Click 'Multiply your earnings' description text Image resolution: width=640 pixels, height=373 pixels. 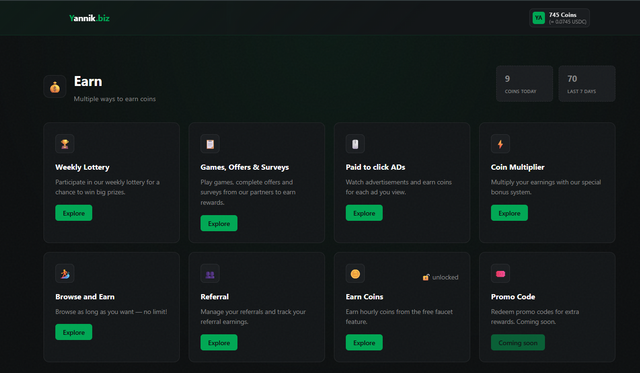click(546, 187)
